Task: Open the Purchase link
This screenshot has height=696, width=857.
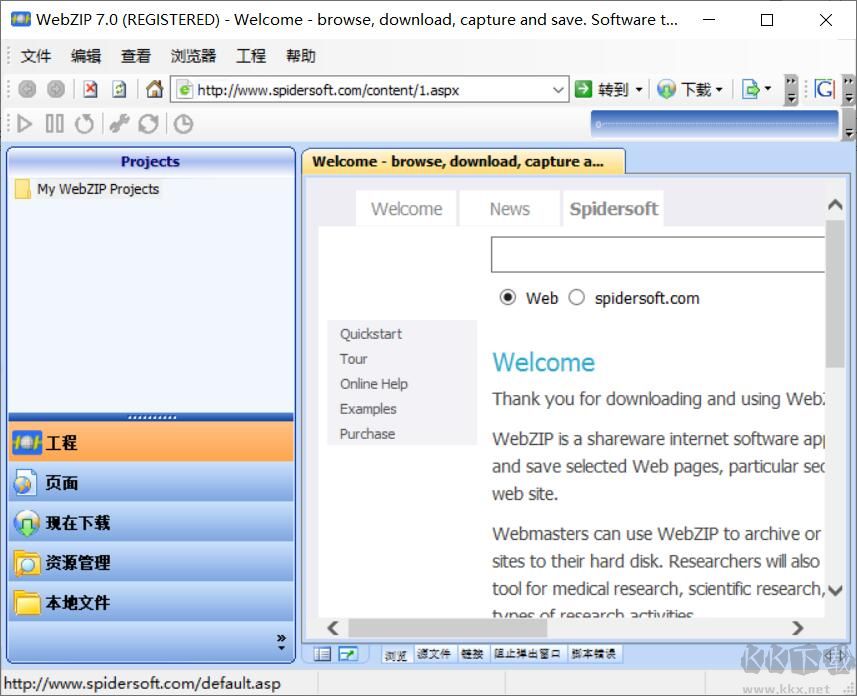Action: (367, 434)
